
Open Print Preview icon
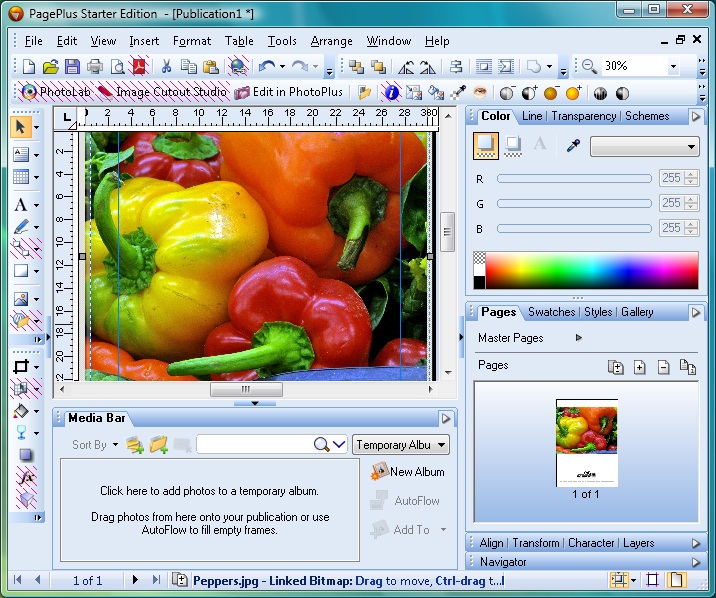pos(118,67)
